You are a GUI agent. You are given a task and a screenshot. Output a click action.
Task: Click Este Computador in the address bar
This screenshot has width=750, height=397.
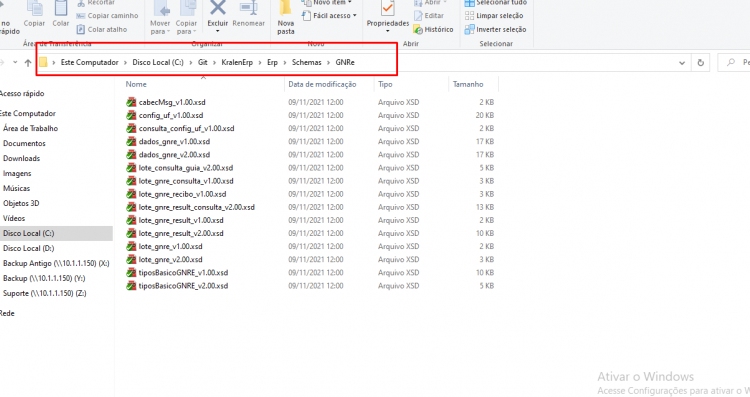[89, 62]
